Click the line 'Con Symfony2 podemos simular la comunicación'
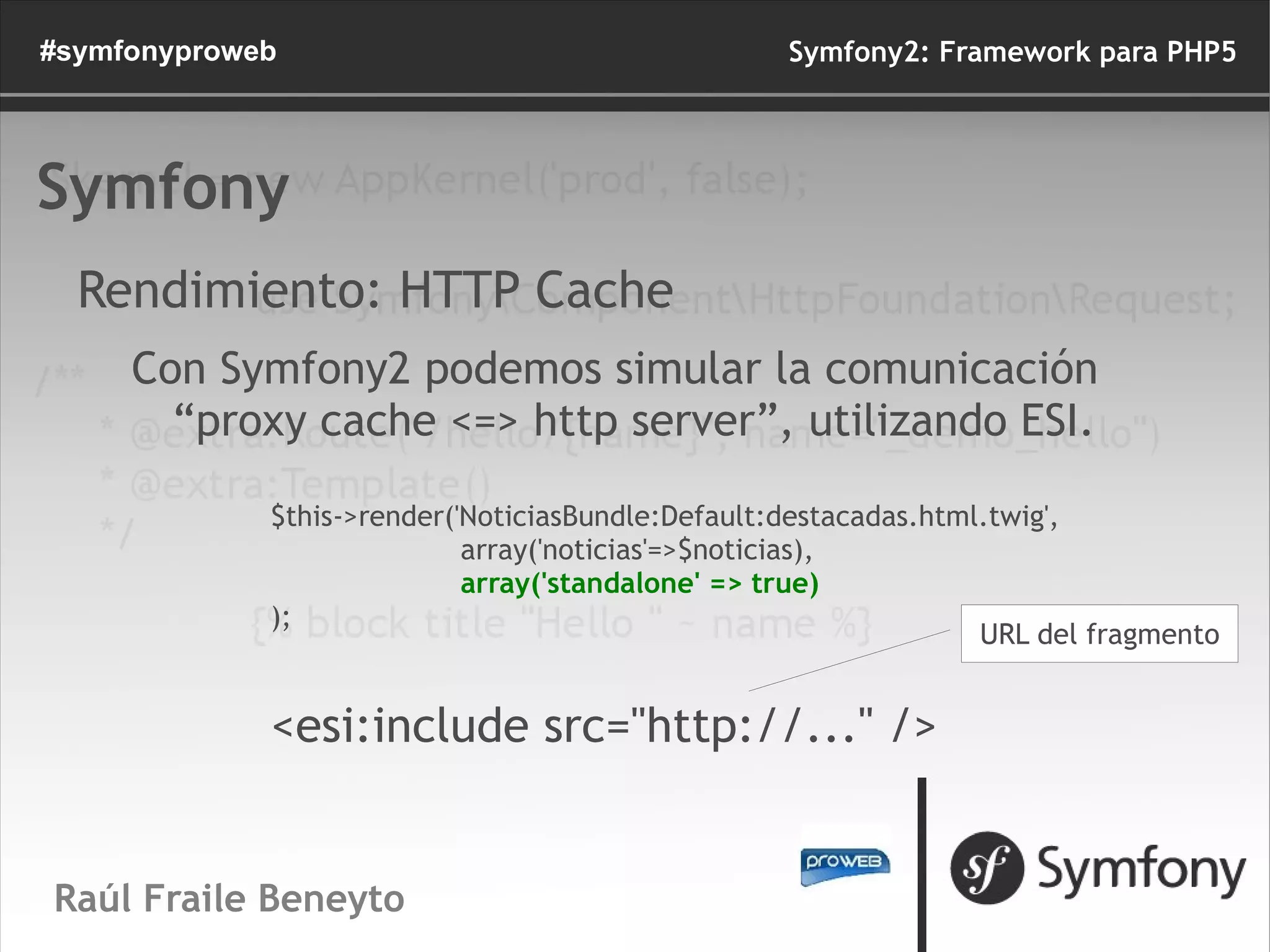Screen dimensions: 1270x952 pos(615,368)
